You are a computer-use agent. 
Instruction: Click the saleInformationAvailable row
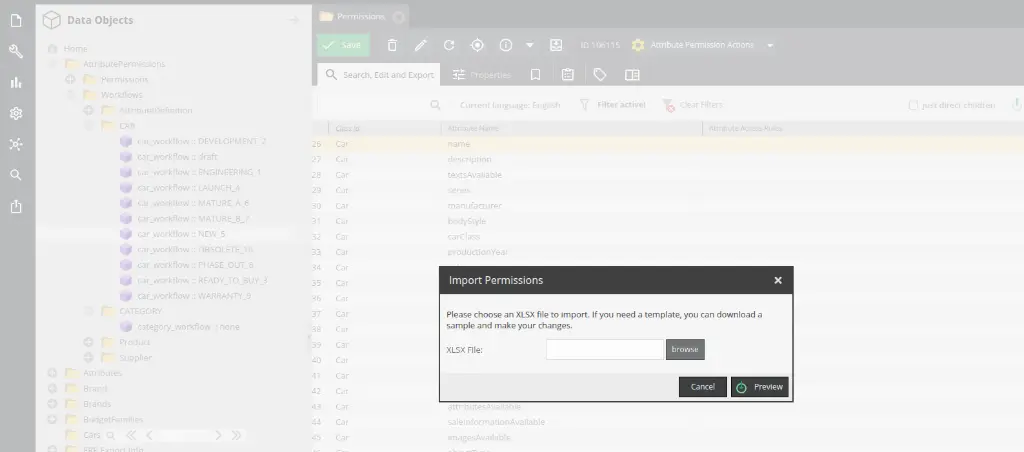click(667, 423)
